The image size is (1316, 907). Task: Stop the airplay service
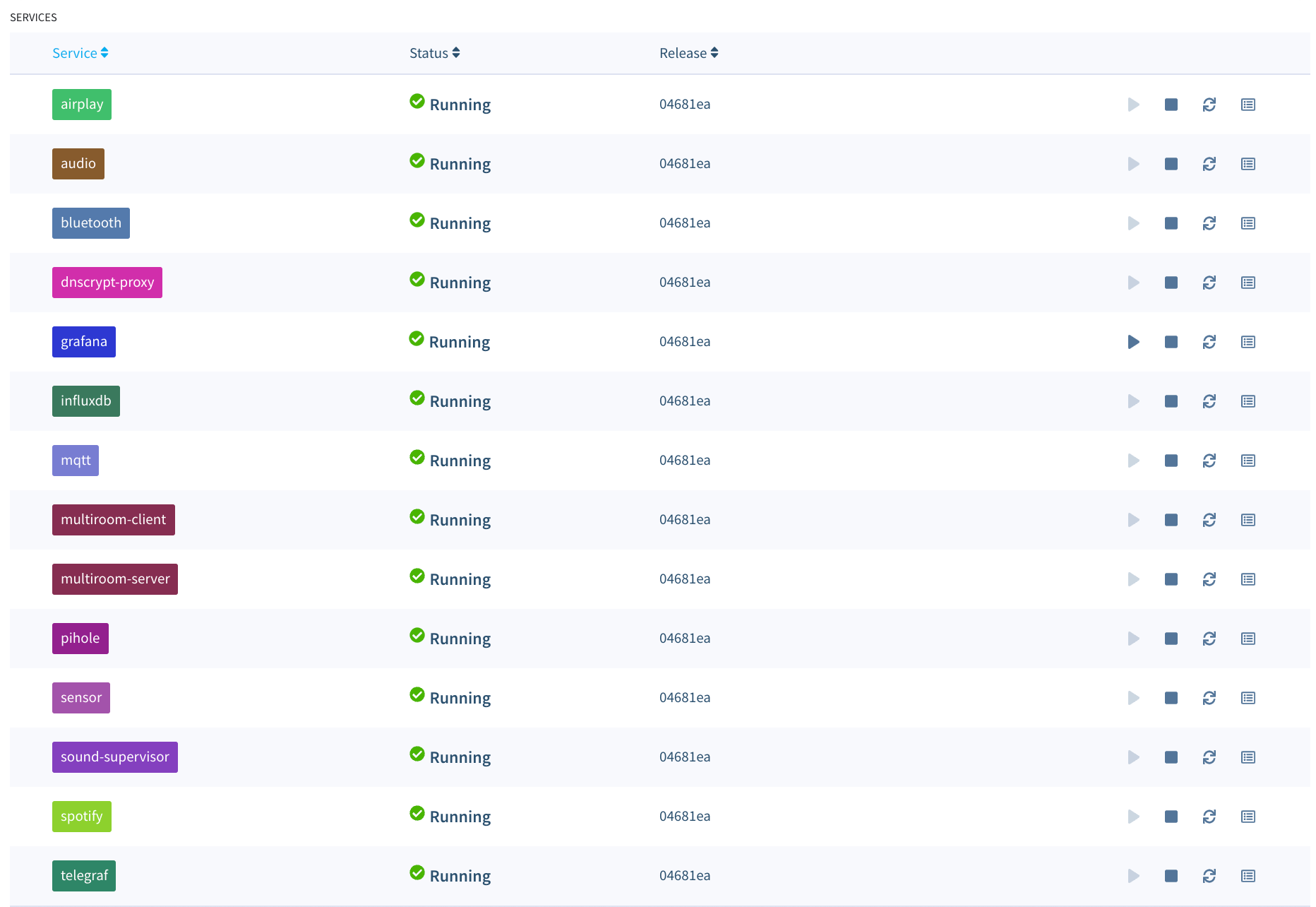pos(1171,105)
